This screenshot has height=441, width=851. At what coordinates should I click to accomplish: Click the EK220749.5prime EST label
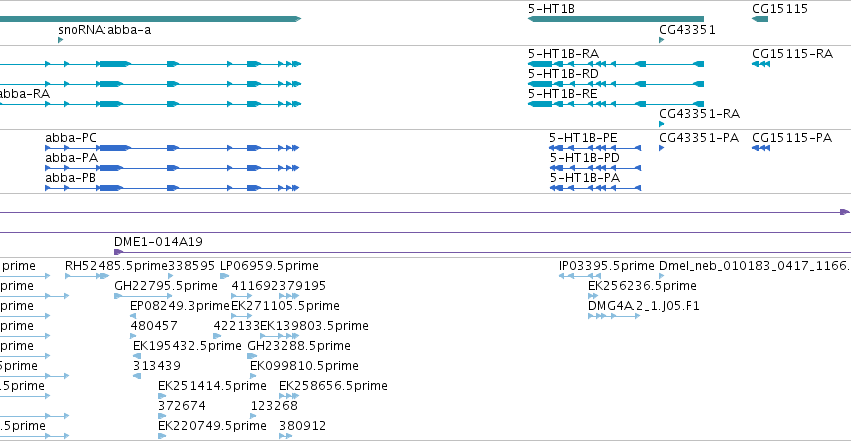(x=212, y=426)
